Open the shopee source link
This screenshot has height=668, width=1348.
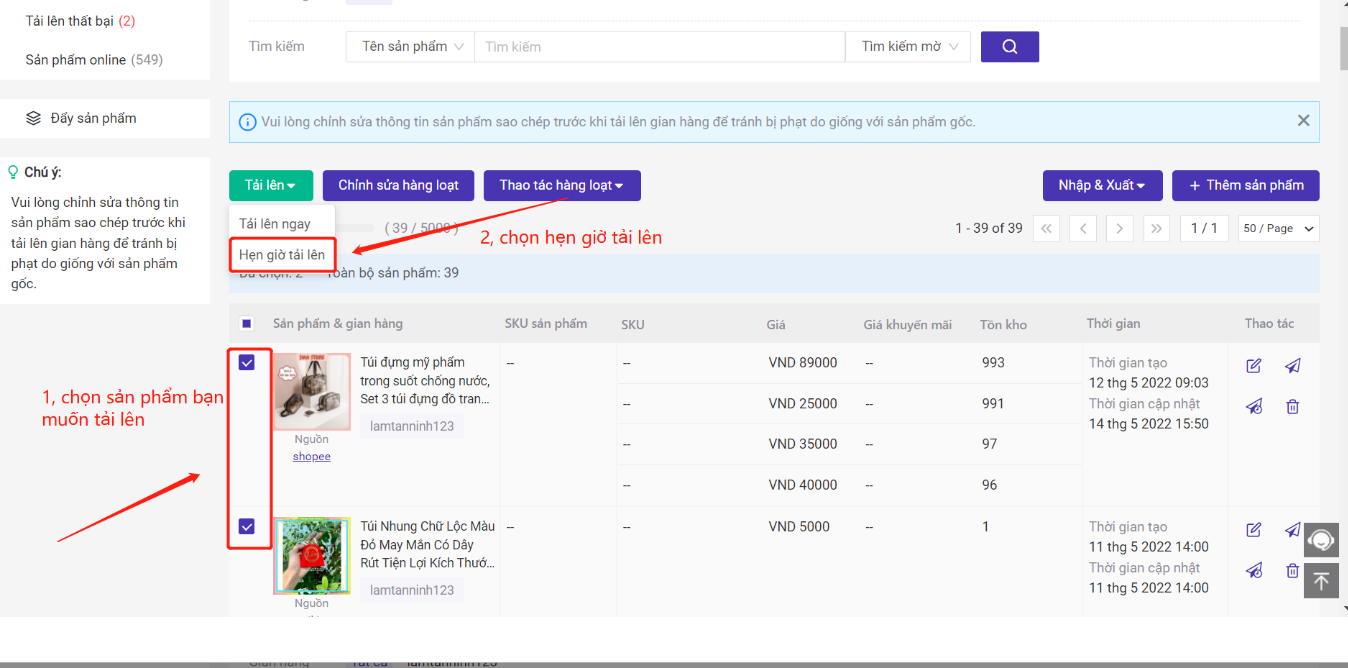[x=312, y=457]
